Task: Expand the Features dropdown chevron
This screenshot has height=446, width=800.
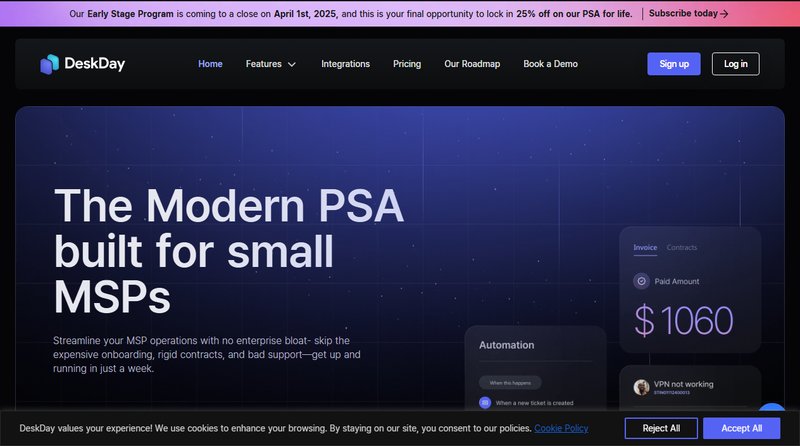Action: click(x=292, y=64)
